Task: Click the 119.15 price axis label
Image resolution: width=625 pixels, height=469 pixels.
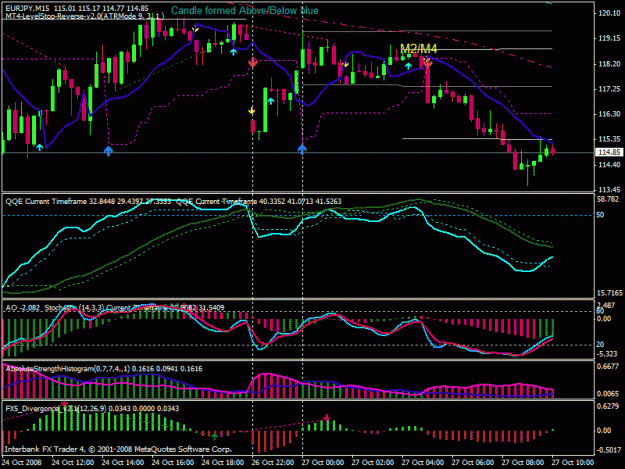Action: click(609, 38)
